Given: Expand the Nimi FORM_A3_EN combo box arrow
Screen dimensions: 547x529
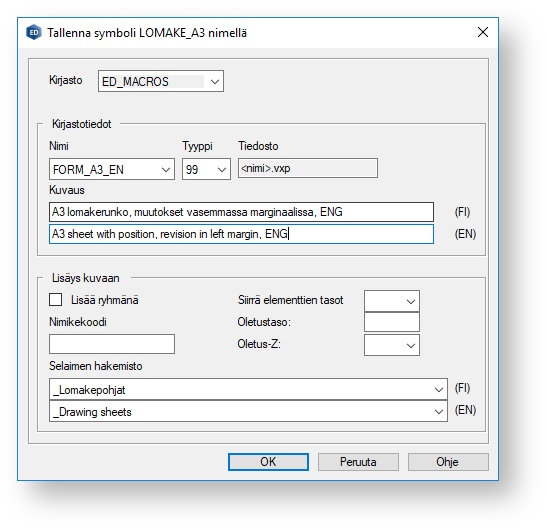Looking at the screenshot, I should click(166, 170).
